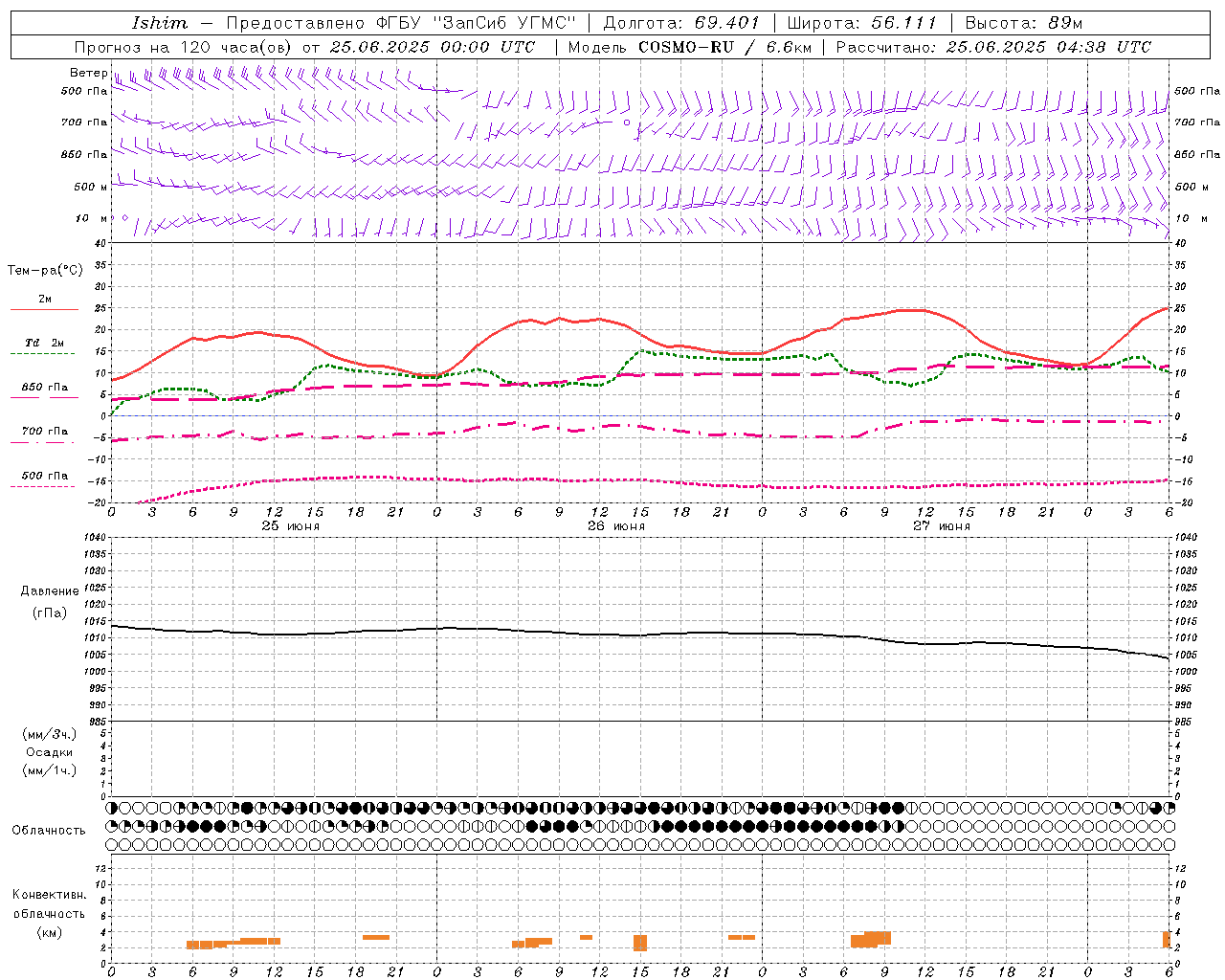This screenshot has height=980, width=1225.
Task: Click the "Давление" pressure panel label
Action: click(50, 591)
